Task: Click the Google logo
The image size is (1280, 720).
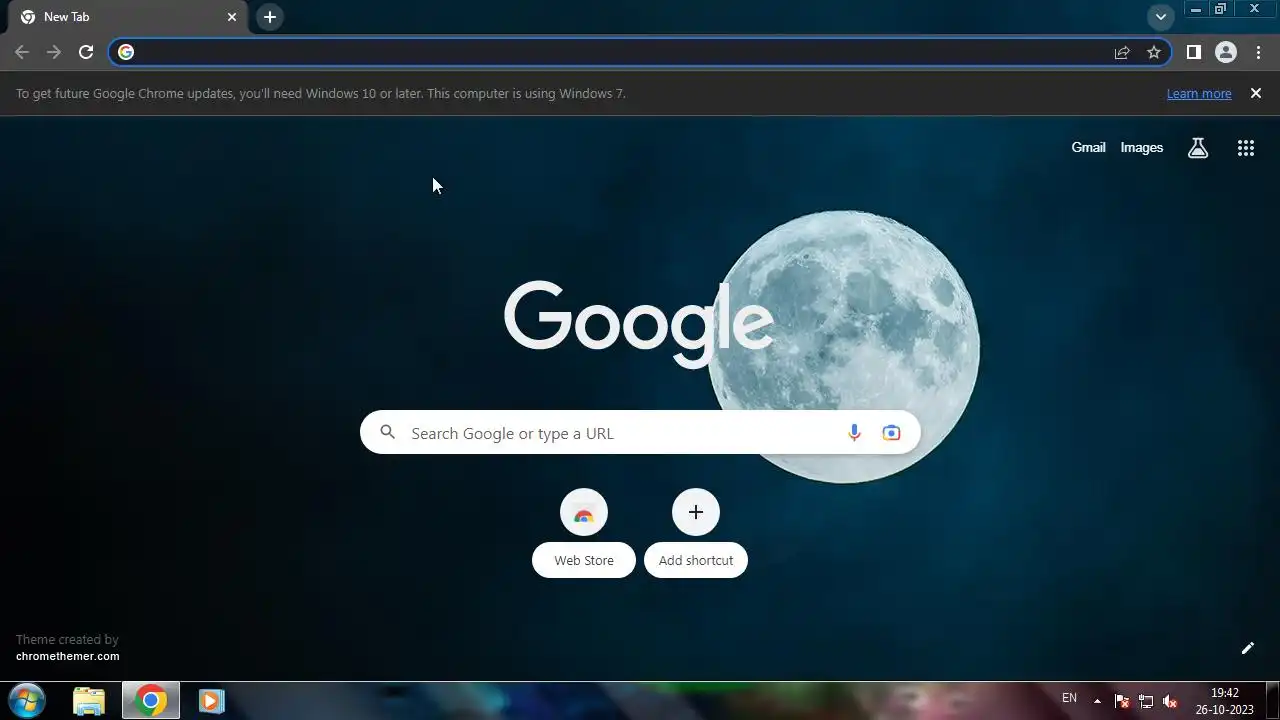Action: pyautogui.click(x=638, y=323)
